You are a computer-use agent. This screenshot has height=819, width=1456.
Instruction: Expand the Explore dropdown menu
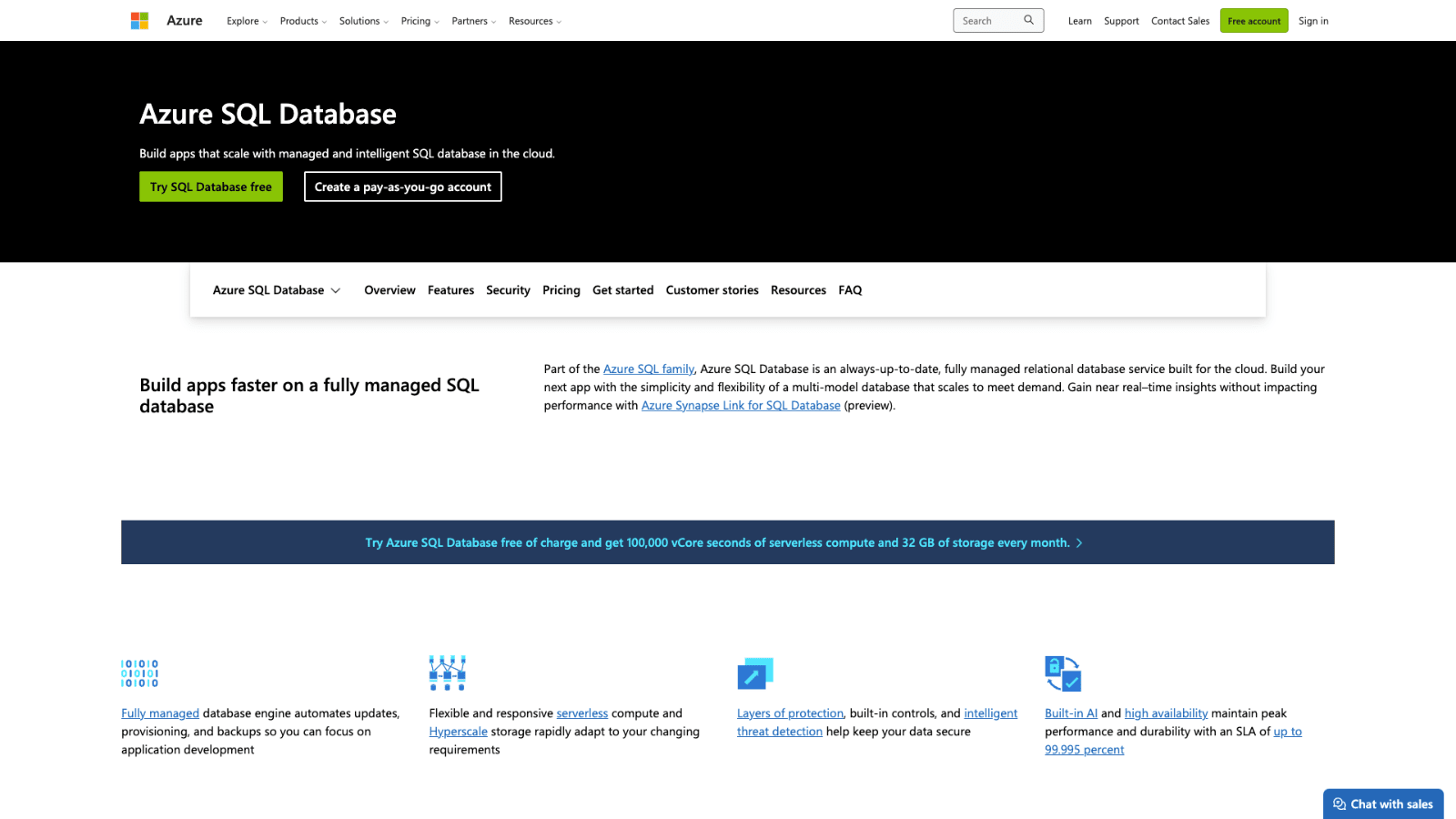click(x=247, y=21)
